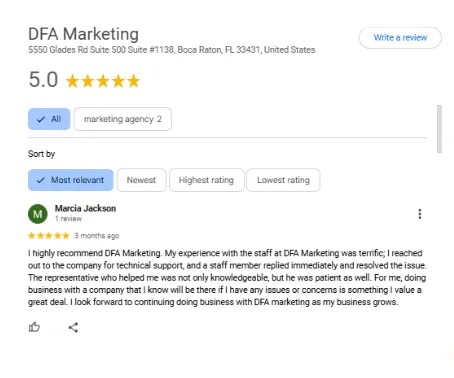Click the 1 review link under Marcia

click(x=68, y=219)
